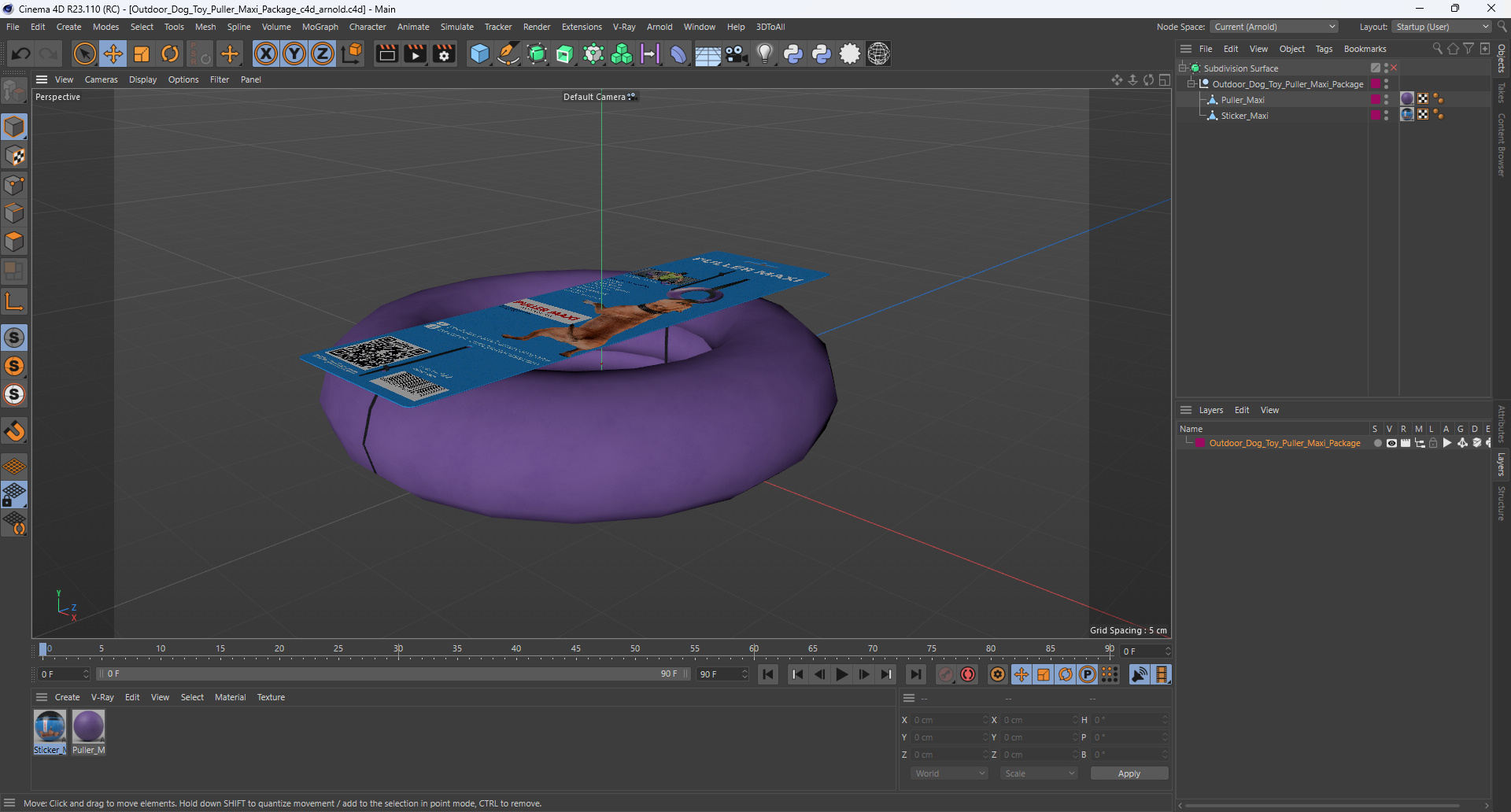Add a Floor scene object

[x=707, y=54]
